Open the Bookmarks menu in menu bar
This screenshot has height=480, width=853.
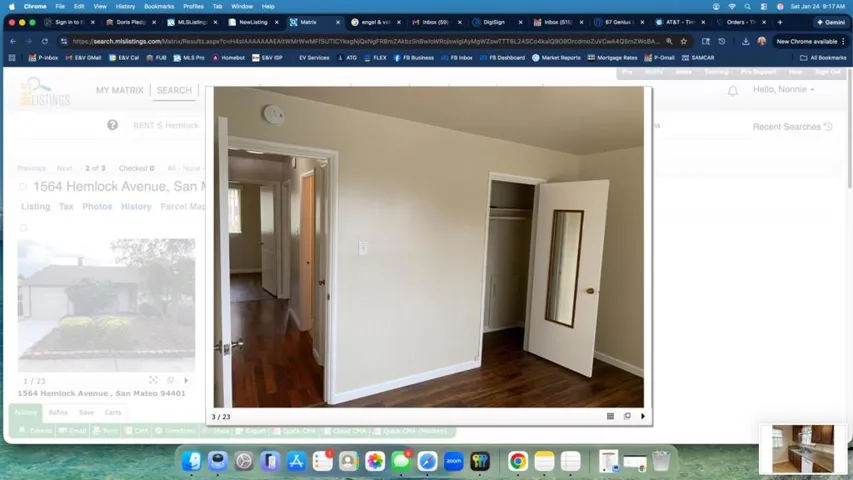[158, 6]
